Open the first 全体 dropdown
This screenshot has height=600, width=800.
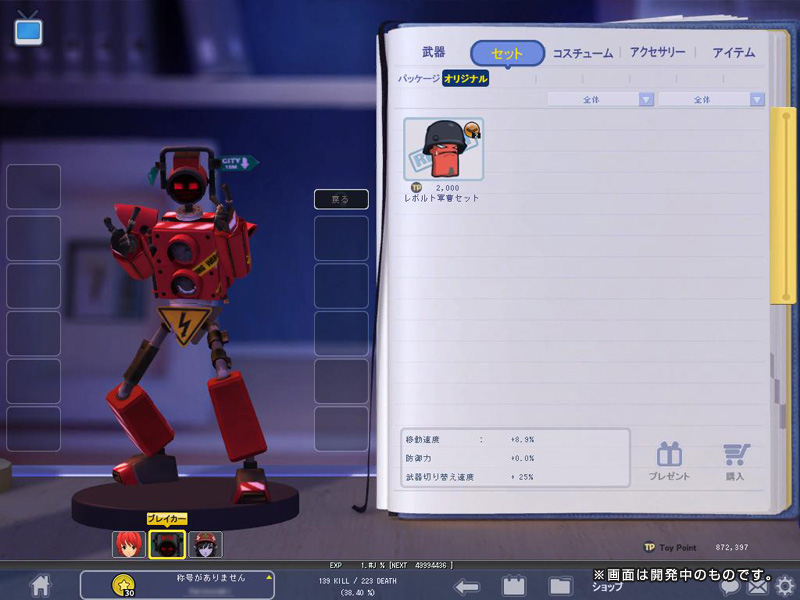tap(601, 99)
